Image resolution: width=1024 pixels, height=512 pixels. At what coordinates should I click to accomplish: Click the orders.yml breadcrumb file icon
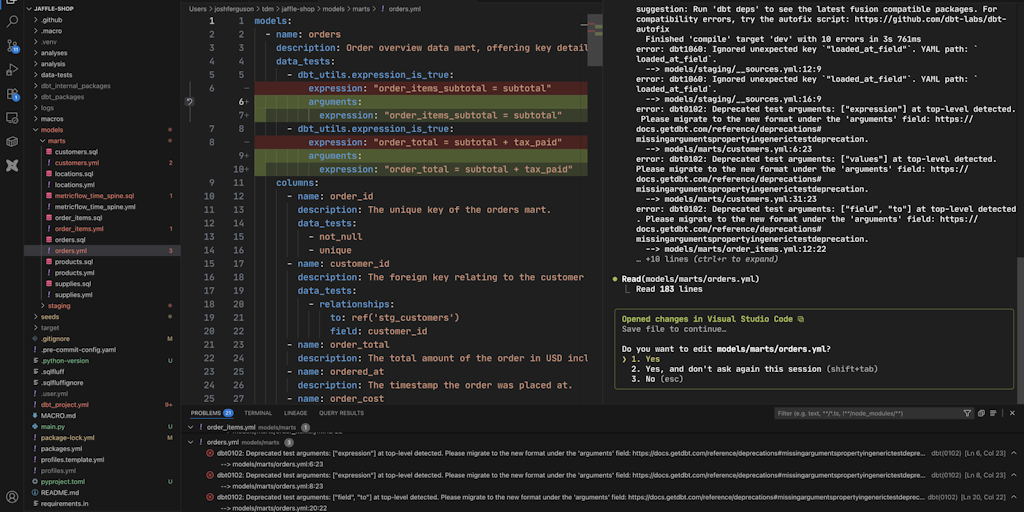pyautogui.click(x=382, y=9)
